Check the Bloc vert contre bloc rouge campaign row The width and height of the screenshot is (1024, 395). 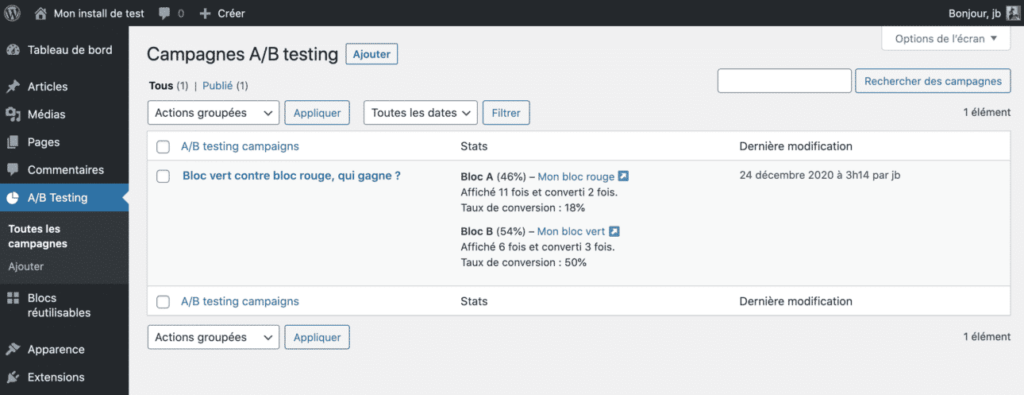(163, 176)
